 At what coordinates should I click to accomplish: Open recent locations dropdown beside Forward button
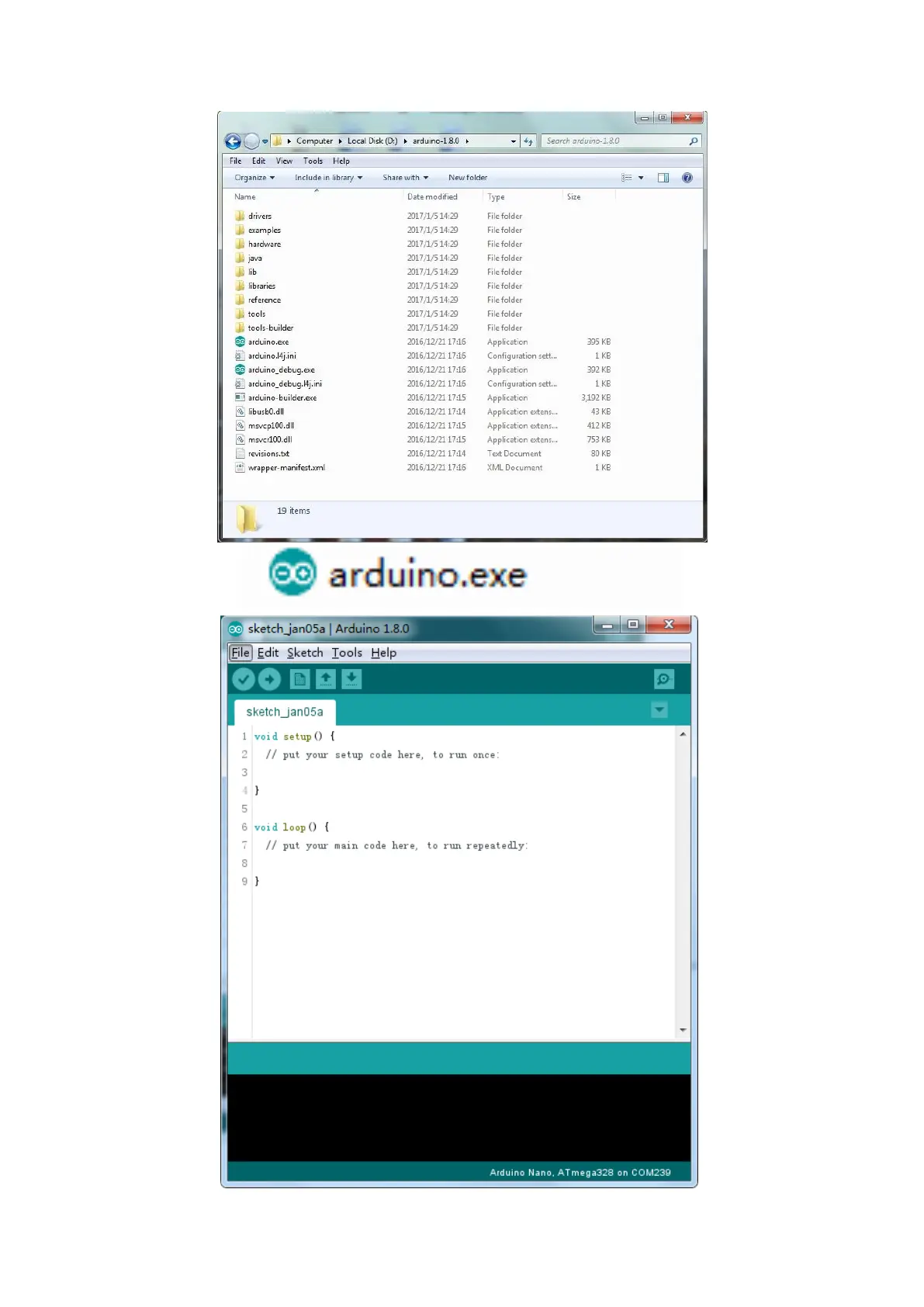[x=265, y=141]
